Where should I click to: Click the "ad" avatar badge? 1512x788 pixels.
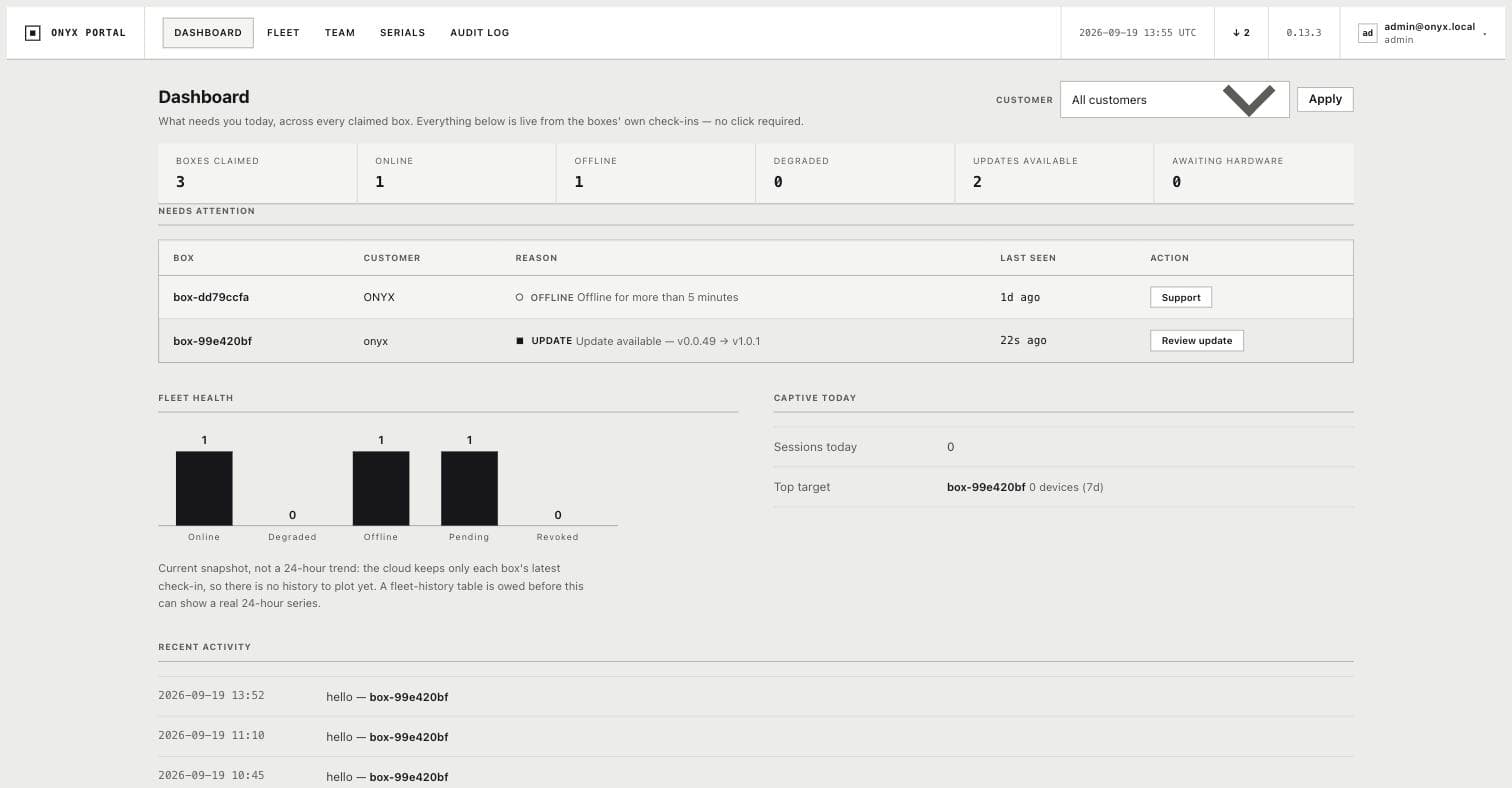[x=1367, y=33]
